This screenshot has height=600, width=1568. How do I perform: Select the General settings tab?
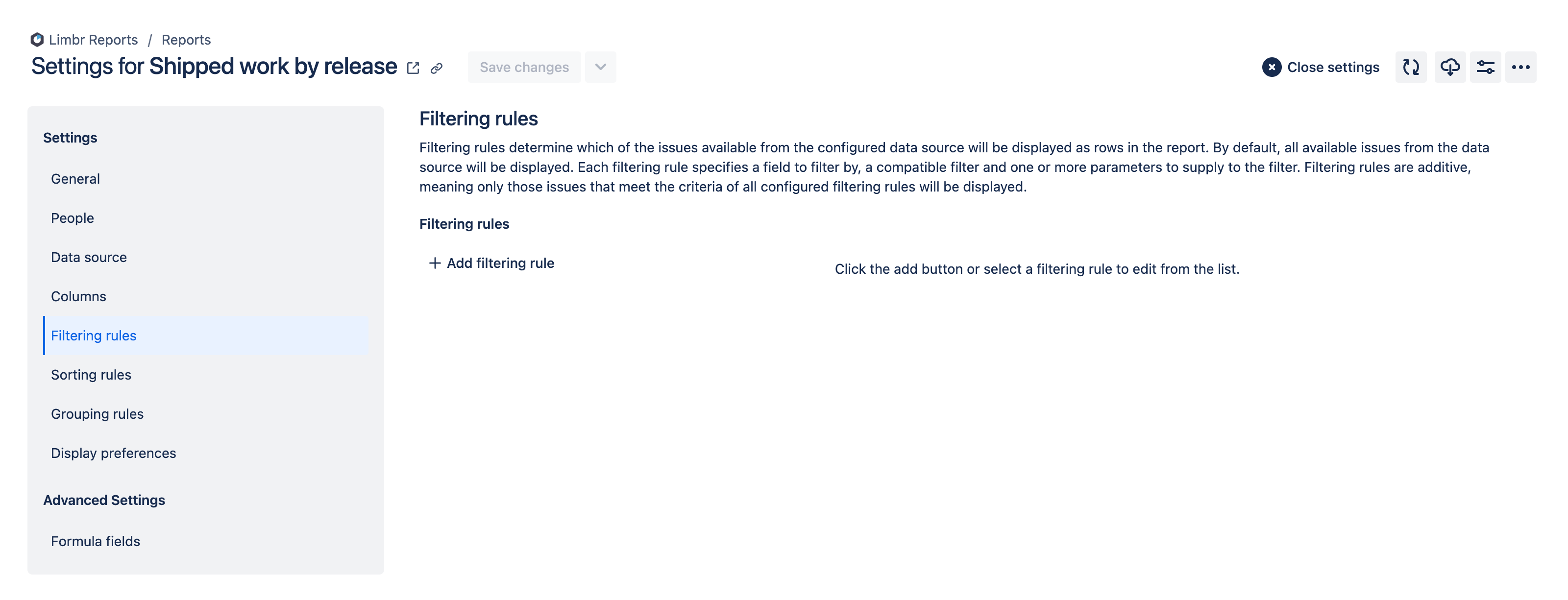[75, 178]
